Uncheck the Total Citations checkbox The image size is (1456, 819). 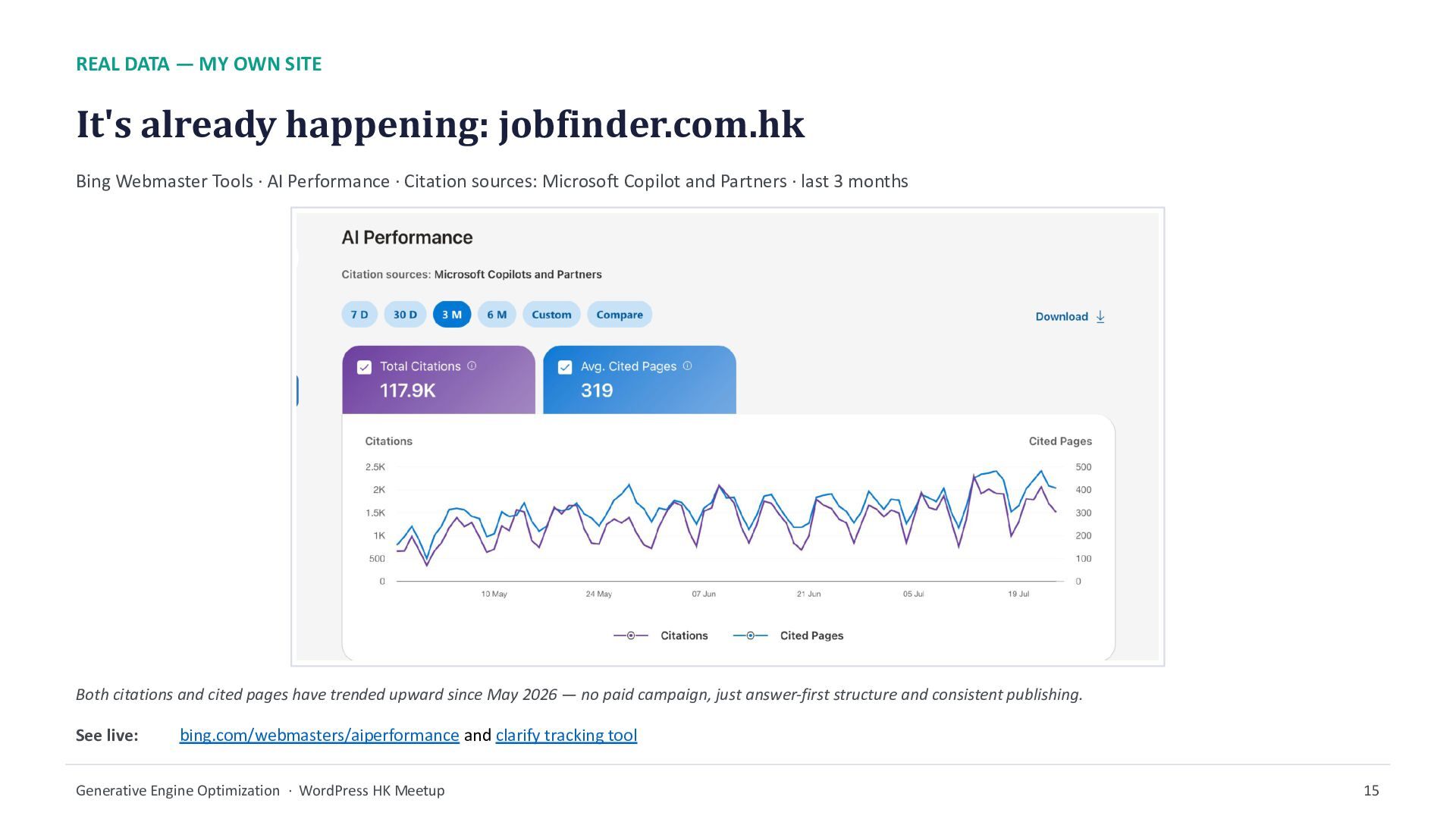tap(364, 367)
